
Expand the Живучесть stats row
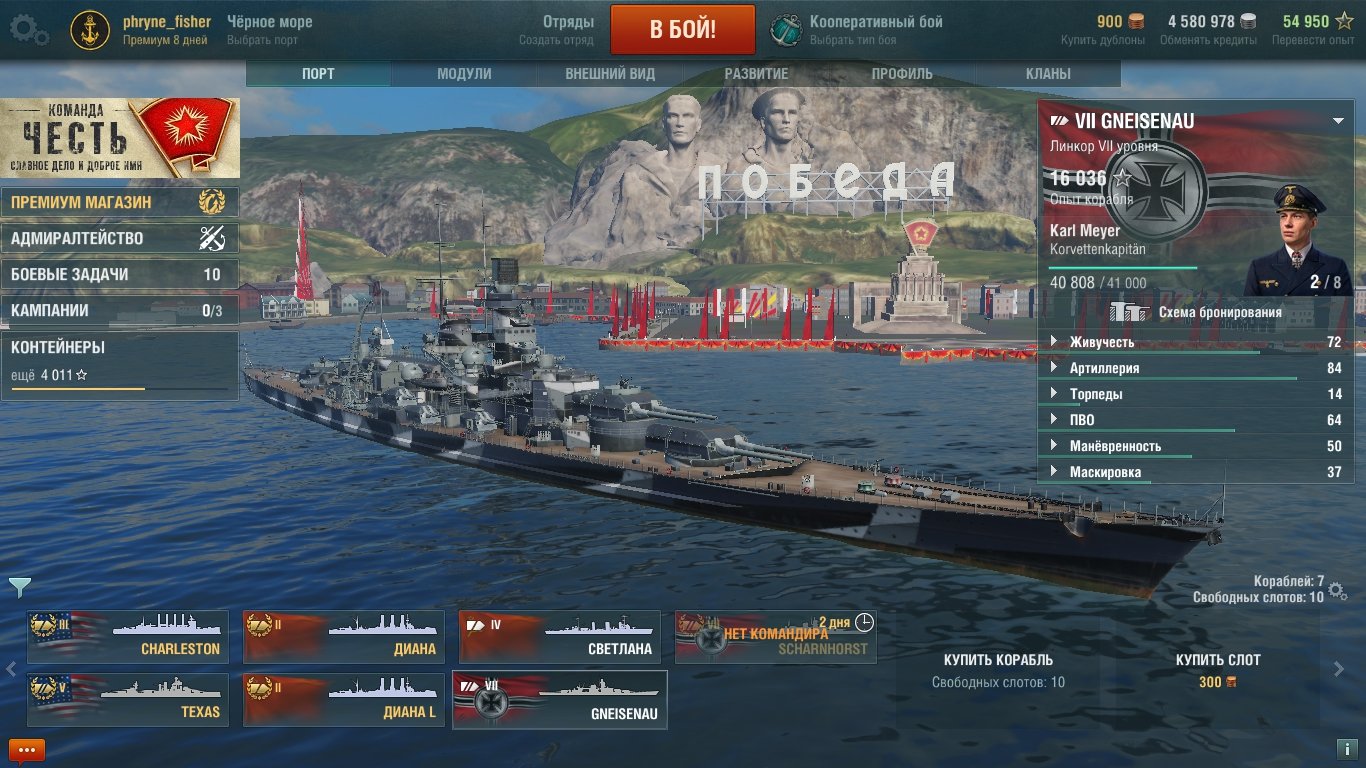[1196, 343]
